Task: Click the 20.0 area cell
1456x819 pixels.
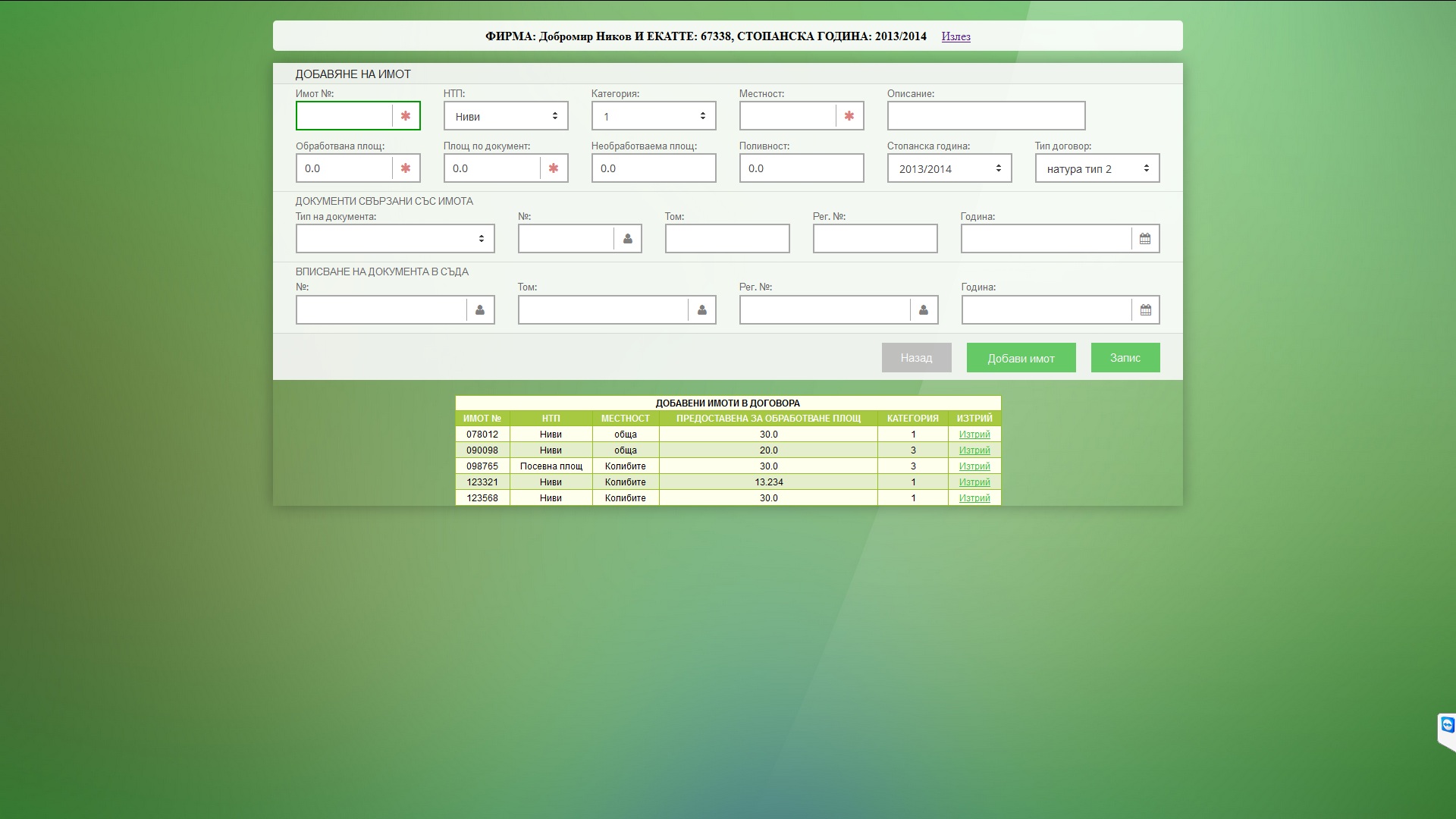Action: [768, 450]
